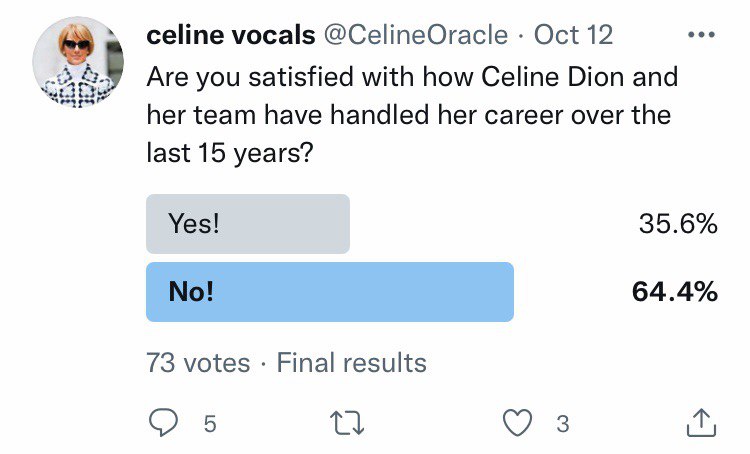Open the tweet's Oct 12 timestamp
This screenshot has height=454, width=750.
point(573,35)
